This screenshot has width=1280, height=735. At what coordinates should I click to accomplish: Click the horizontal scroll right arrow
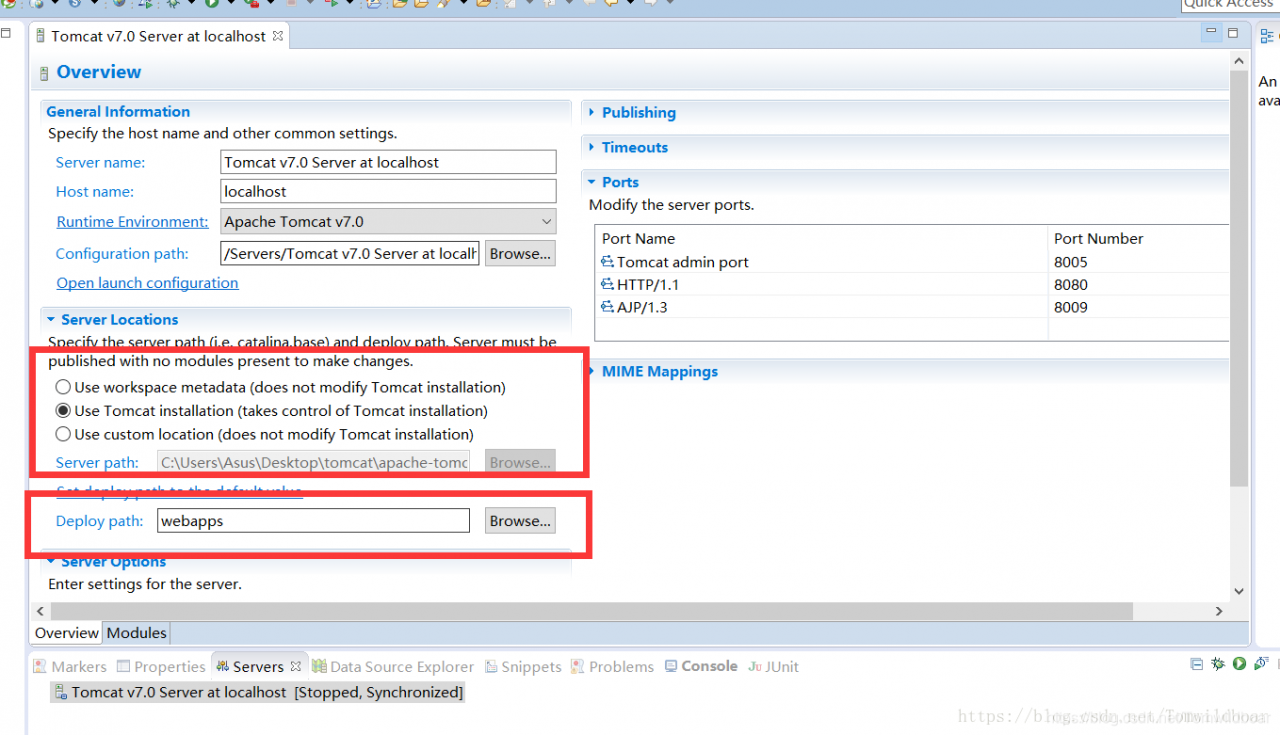coord(1219,611)
